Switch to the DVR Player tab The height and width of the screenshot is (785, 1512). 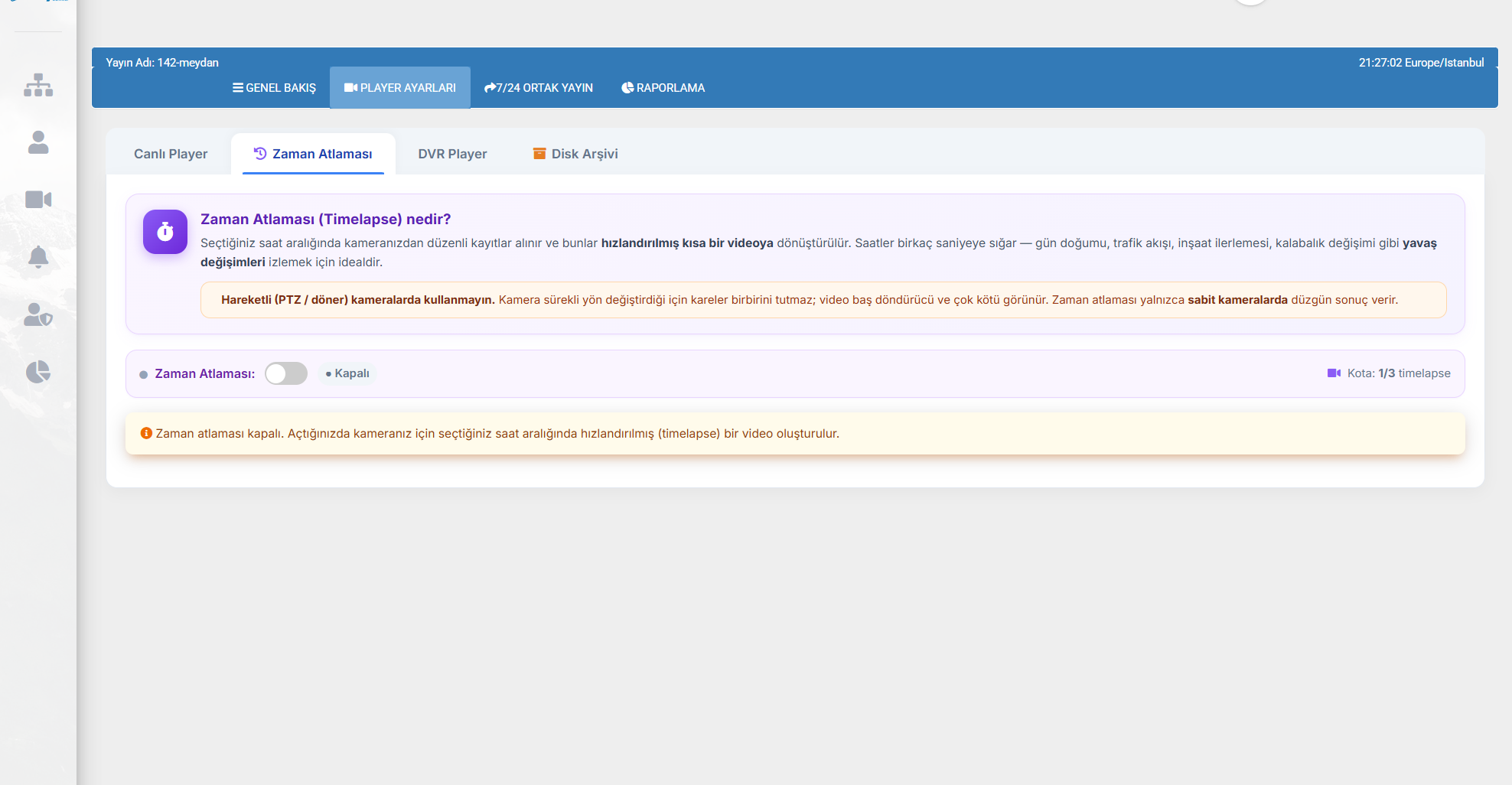coord(452,154)
